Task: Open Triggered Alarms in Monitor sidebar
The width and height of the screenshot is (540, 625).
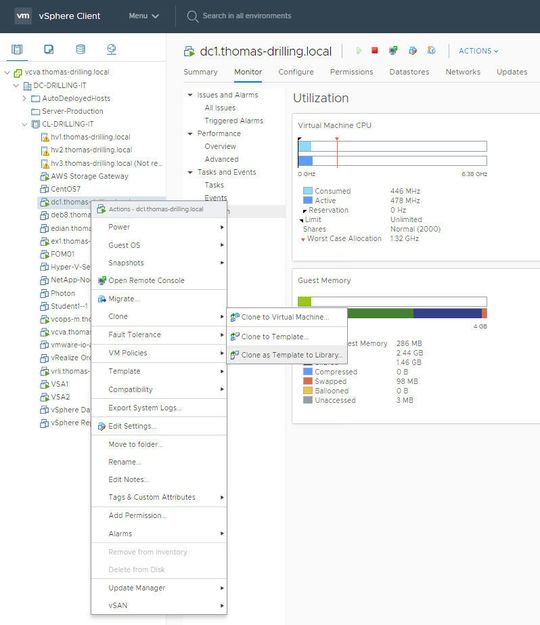Action: coord(234,121)
